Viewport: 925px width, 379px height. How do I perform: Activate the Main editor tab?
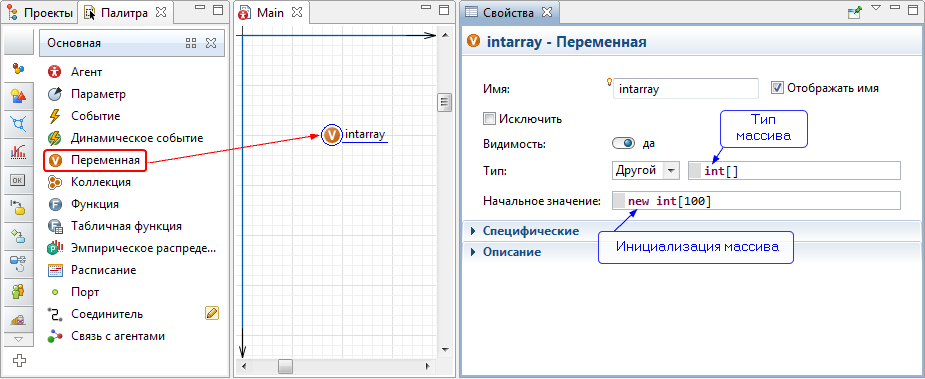click(x=270, y=12)
